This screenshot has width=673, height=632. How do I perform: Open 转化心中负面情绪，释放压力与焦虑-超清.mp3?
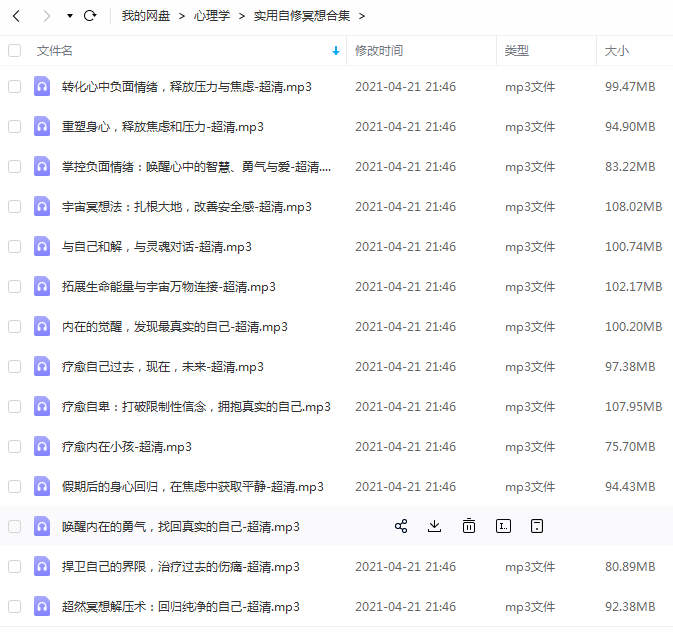187,87
